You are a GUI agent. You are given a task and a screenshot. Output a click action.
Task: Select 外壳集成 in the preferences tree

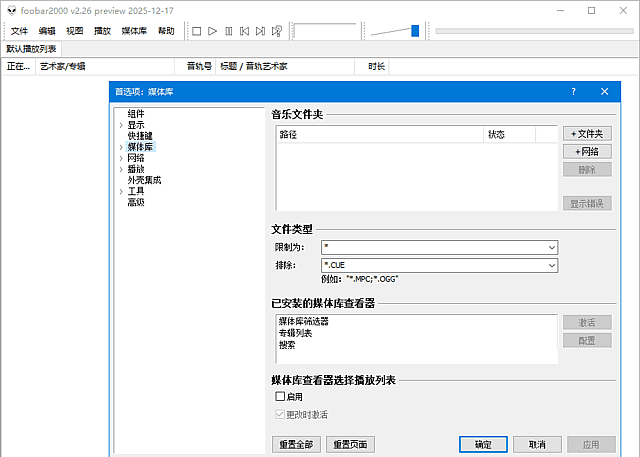tap(144, 180)
